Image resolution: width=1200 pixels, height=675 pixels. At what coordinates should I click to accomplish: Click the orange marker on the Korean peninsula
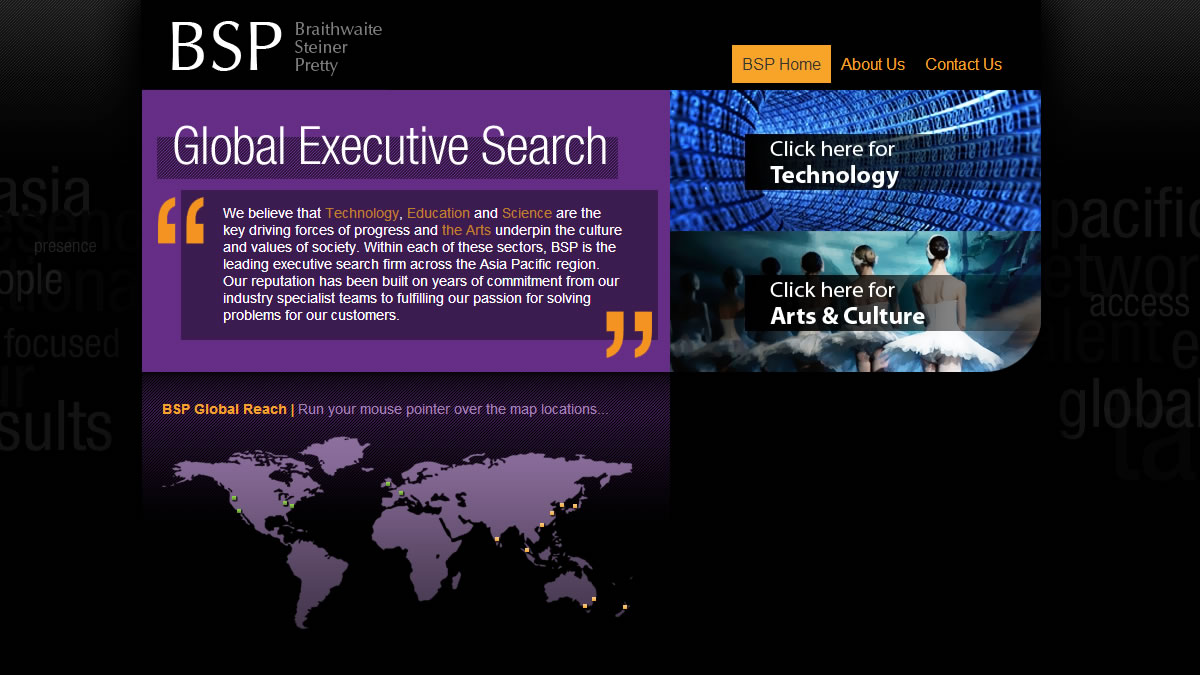coord(562,505)
